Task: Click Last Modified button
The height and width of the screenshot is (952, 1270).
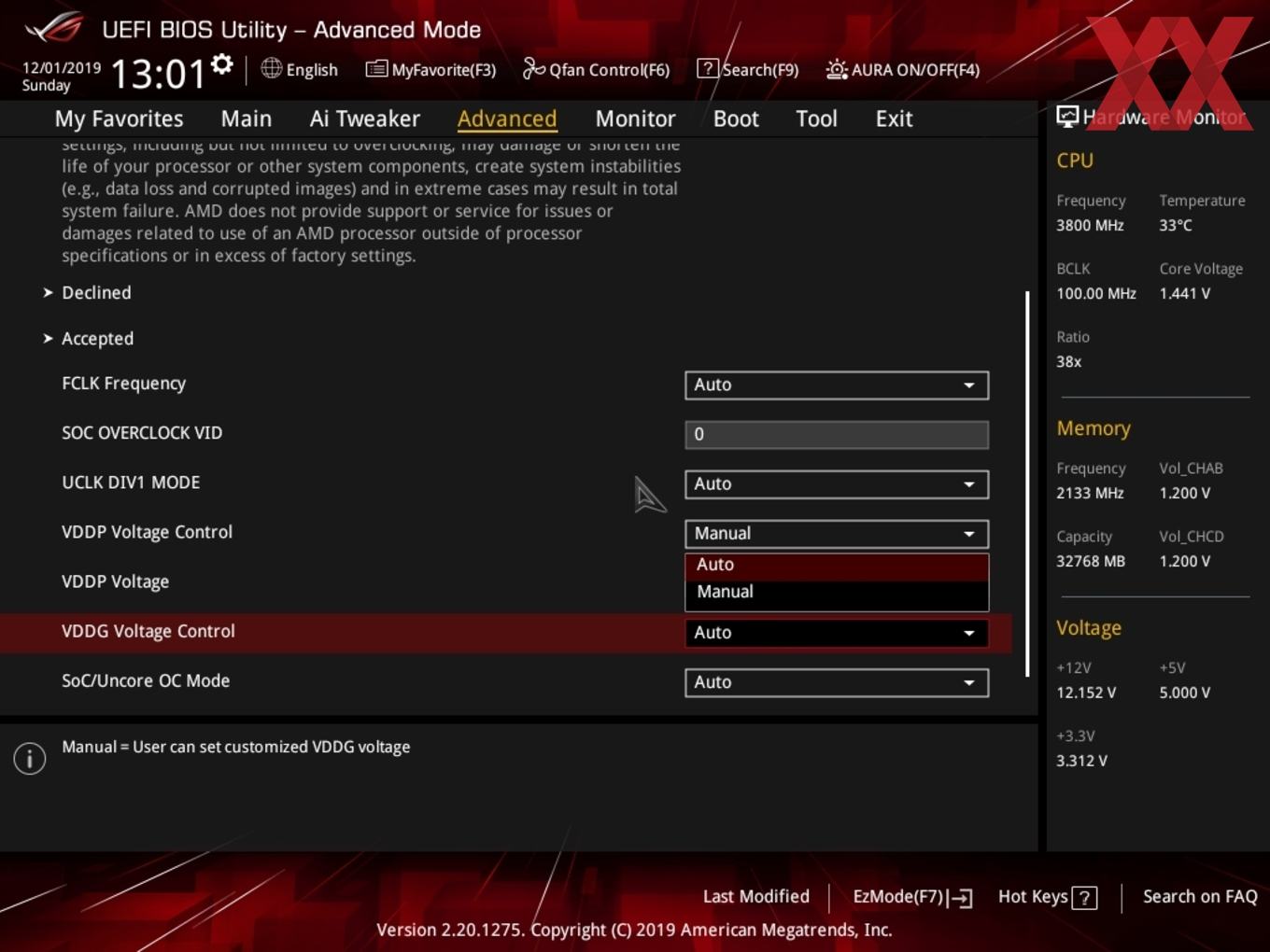Action: pos(755,896)
